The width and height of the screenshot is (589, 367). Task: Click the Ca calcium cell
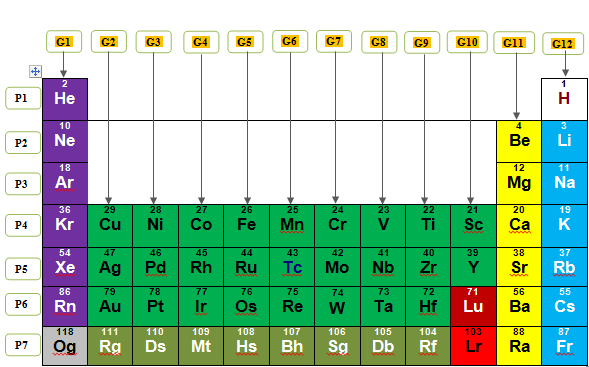pyautogui.click(x=519, y=226)
